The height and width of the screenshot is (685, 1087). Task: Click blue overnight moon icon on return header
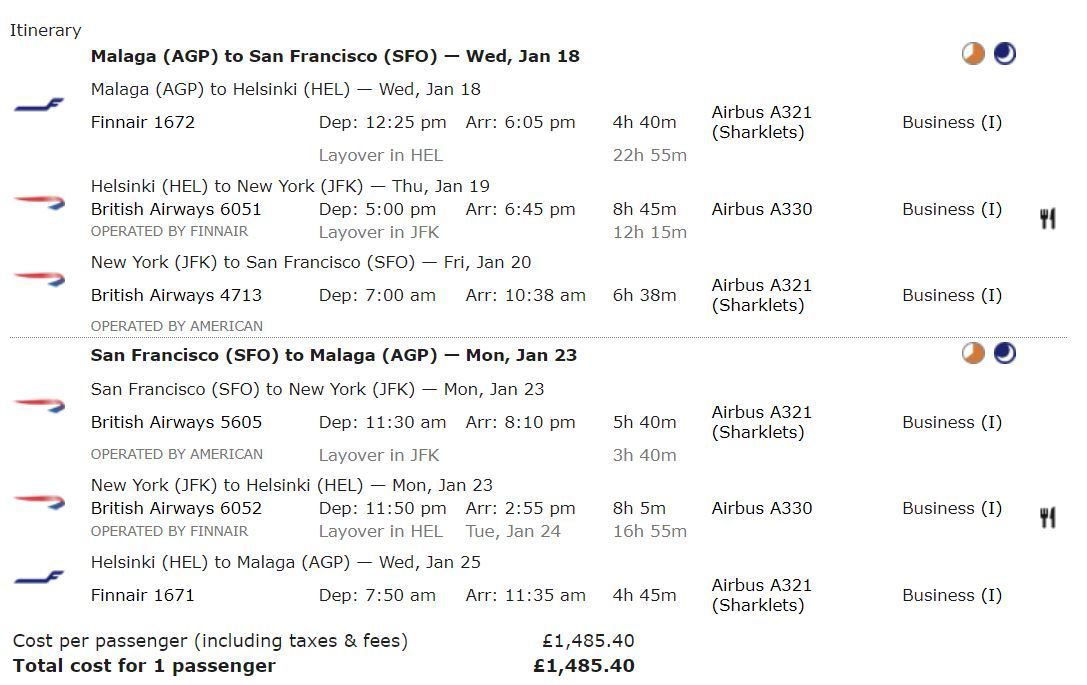click(1004, 353)
